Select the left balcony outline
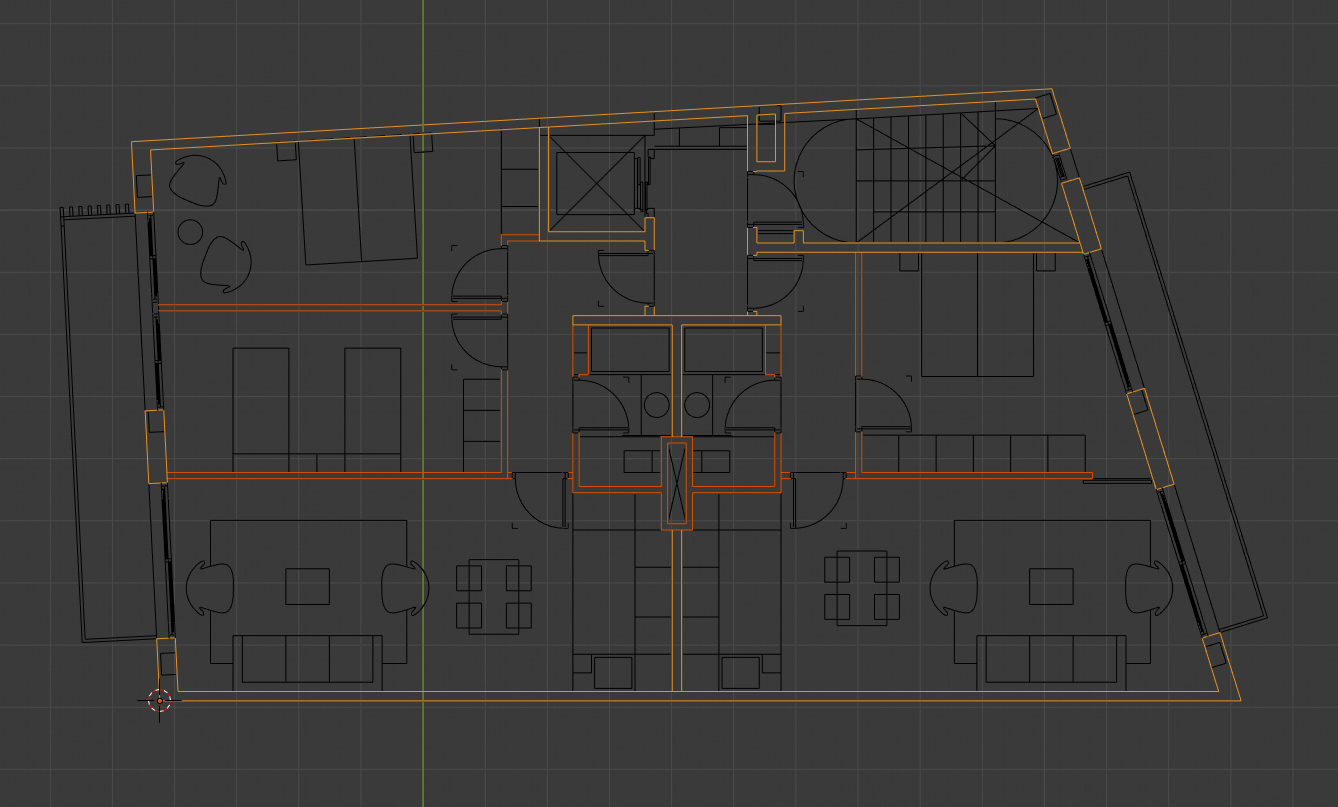 [x=110, y=425]
